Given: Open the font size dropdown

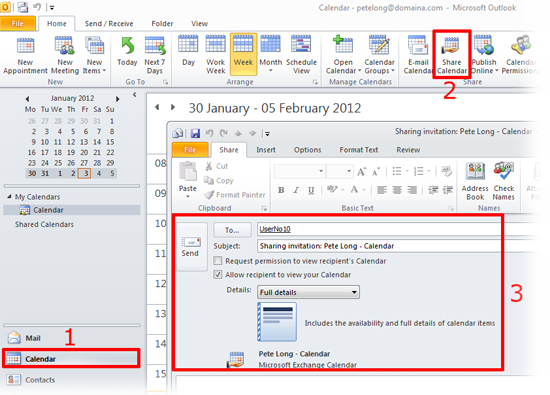Looking at the screenshot, I should point(349,171).
